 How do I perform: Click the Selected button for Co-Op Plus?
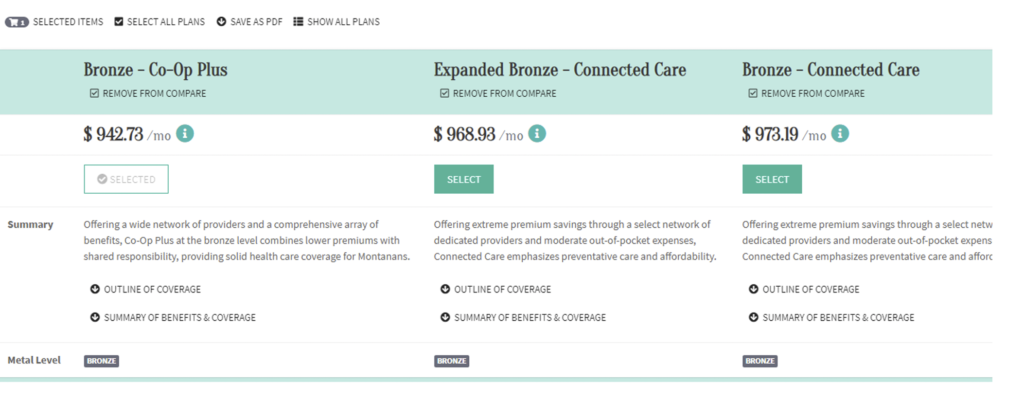tap(126, 179)
